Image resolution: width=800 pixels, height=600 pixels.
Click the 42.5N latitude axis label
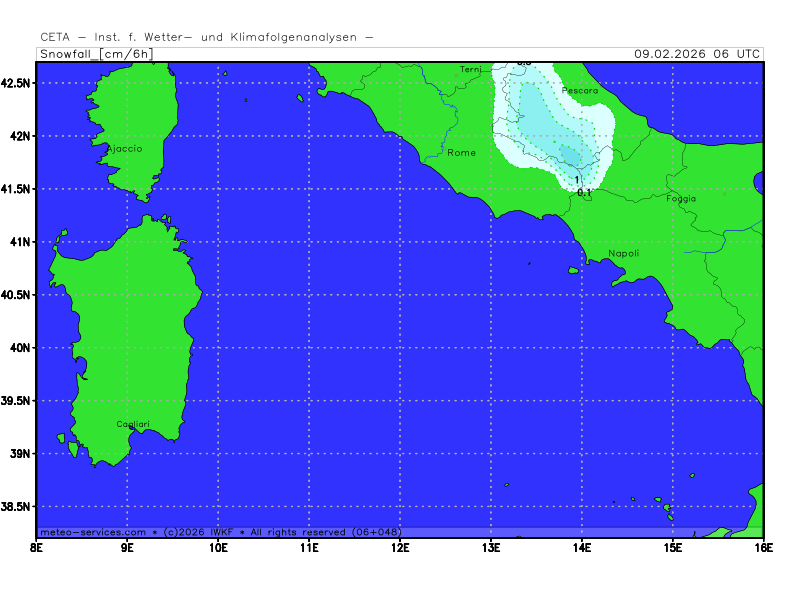16,82
